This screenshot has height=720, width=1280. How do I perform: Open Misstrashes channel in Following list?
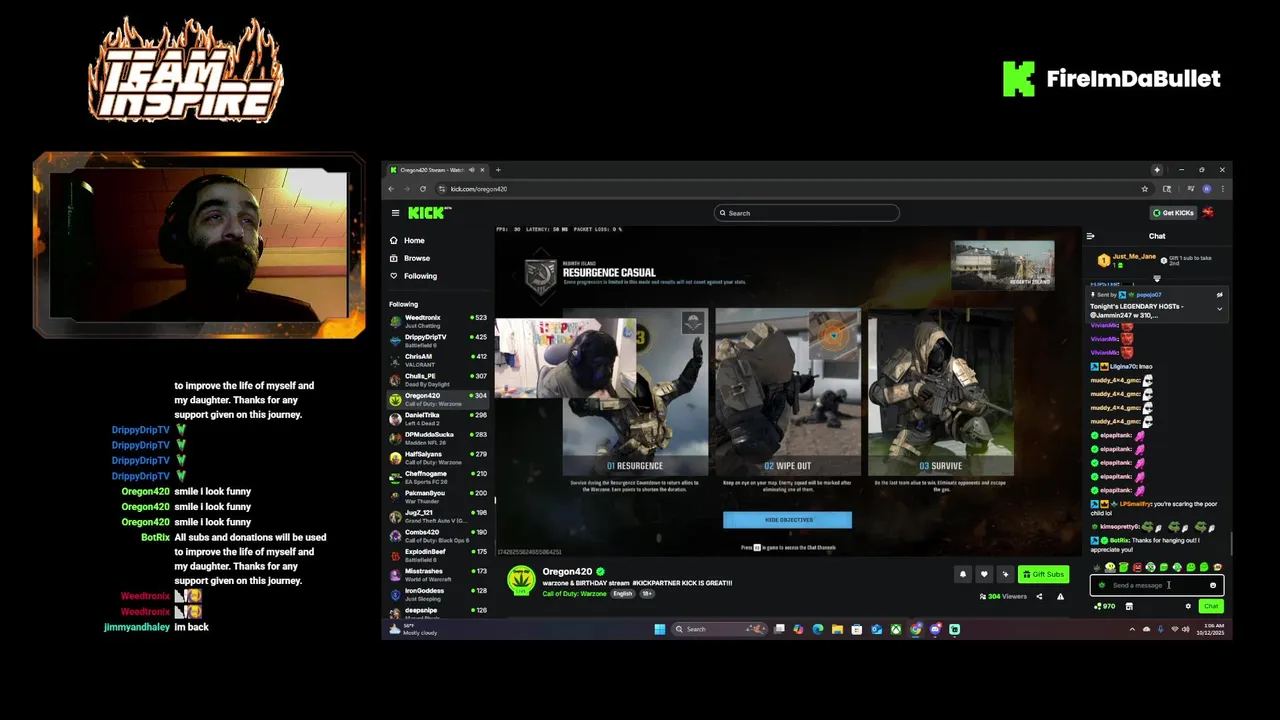439,574
